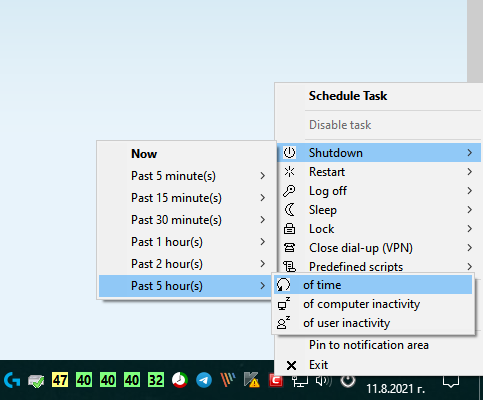Click the Lock padlock icon

[289, 229]
